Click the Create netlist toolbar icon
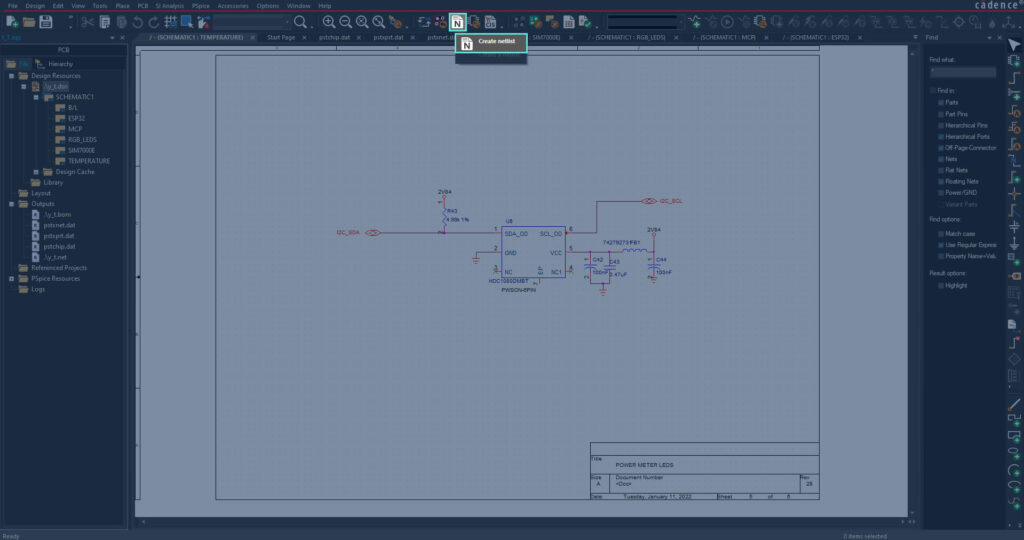 pos(457,21)
